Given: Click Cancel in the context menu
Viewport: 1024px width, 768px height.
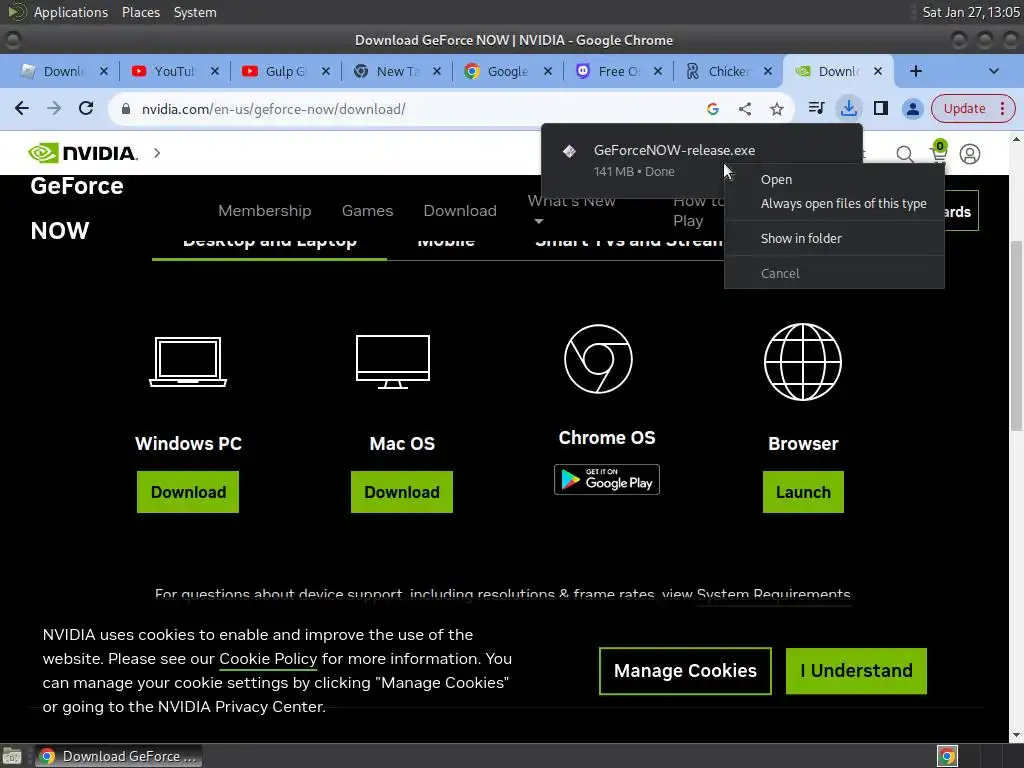Looking at the screenshot, I should [x=834, y=274].
